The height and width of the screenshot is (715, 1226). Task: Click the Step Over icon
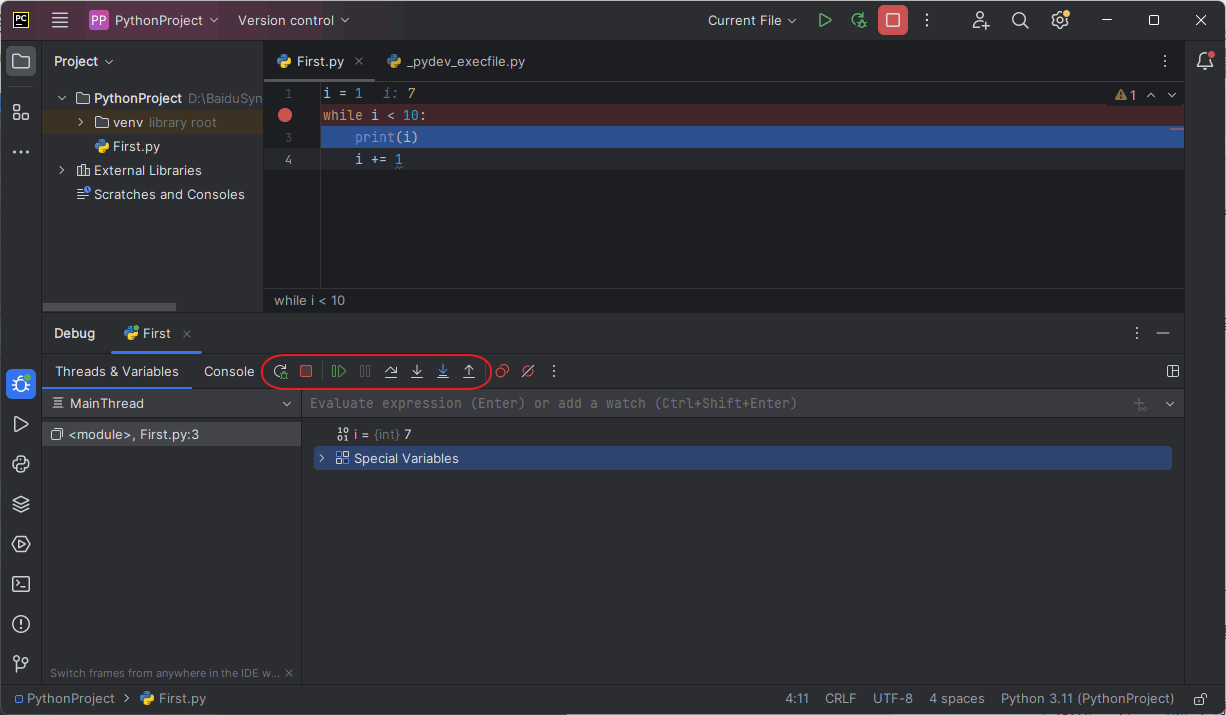click(391, 371)
